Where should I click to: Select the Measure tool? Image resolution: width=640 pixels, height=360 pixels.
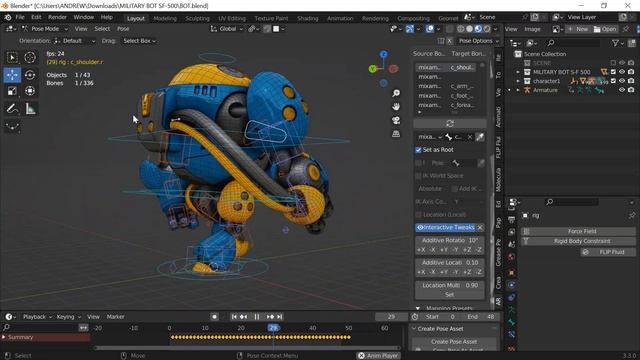click(x=30, y=109)
